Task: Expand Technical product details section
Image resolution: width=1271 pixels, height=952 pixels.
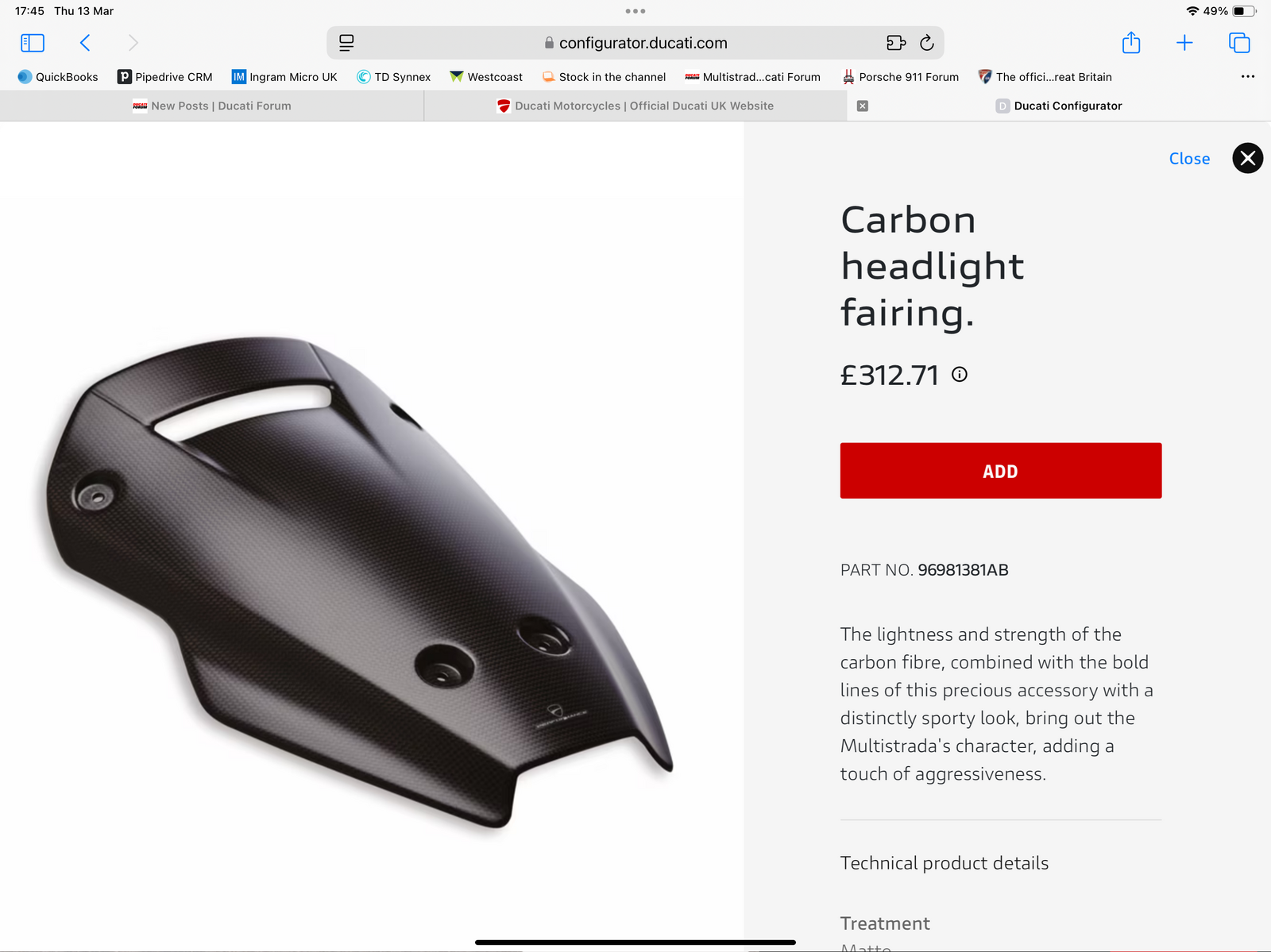Action: [945, 863]
